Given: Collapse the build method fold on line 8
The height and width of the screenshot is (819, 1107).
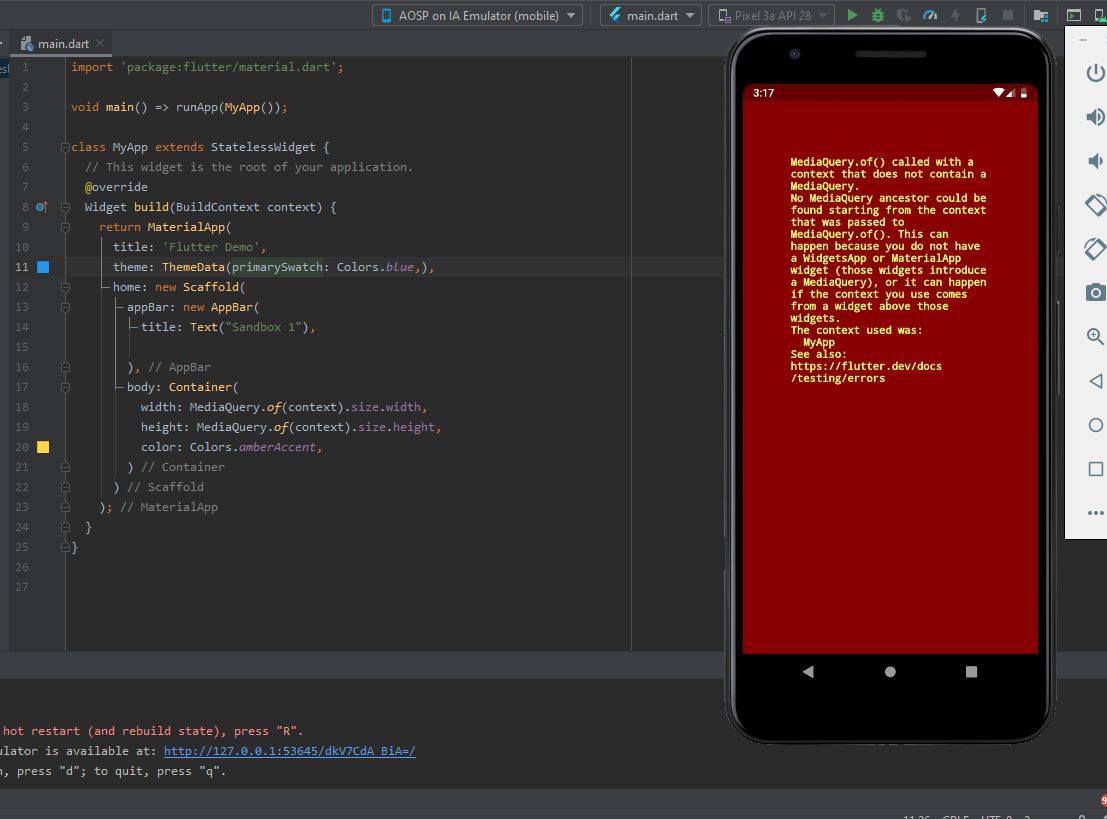Looking at the screenshot, I should (65, 207).
